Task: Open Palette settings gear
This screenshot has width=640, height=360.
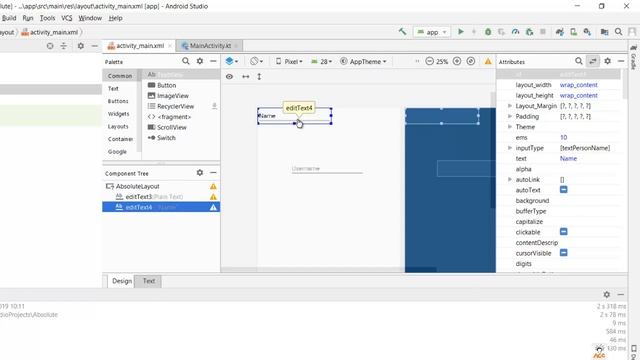Action: click(x=200, y=61)
